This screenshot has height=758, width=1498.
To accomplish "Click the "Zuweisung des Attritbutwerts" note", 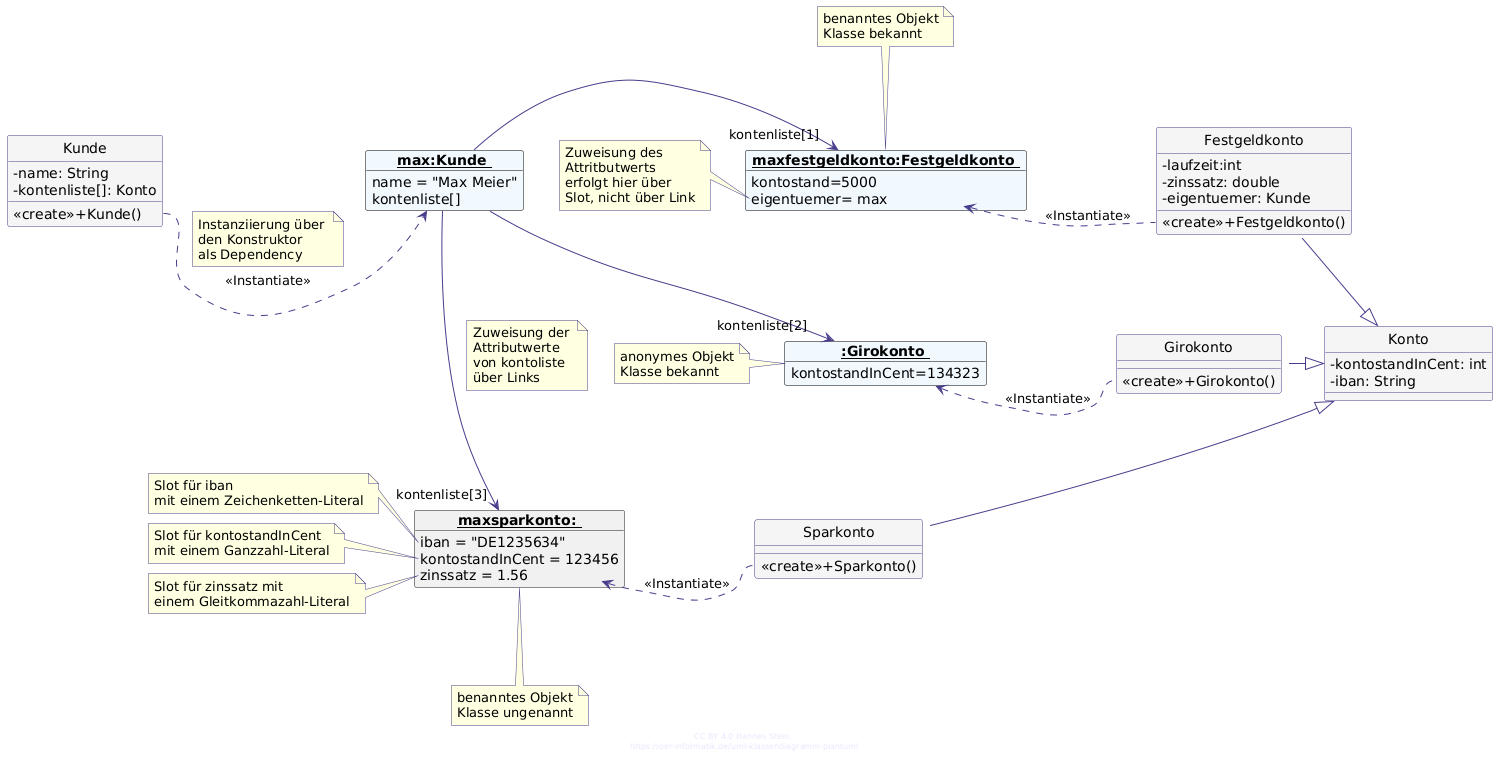I will 633,174.
